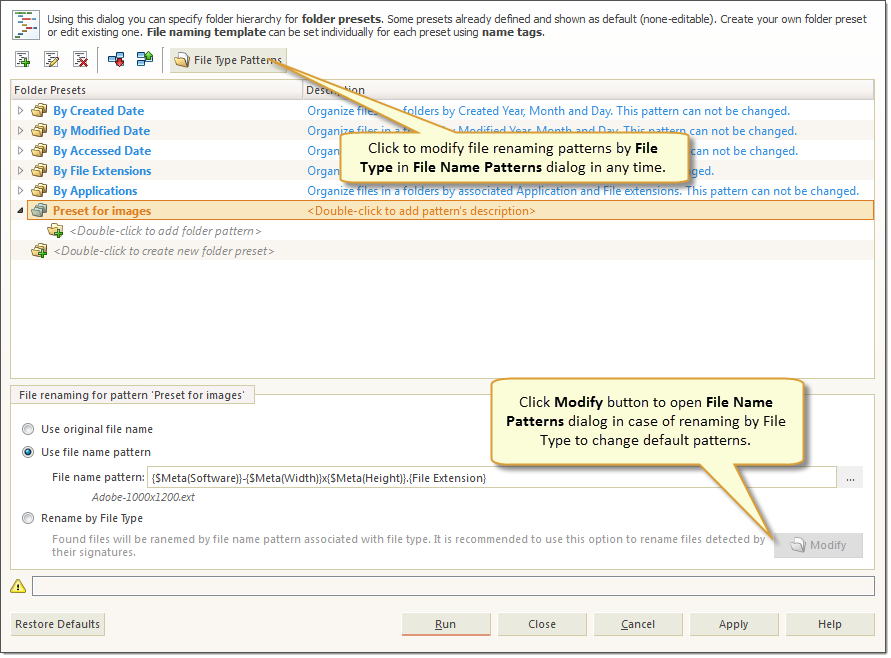The width and height of the screenshot is (891, 658).
Task: Expand the By Applications preset
Action: click(x=20, y=190)
